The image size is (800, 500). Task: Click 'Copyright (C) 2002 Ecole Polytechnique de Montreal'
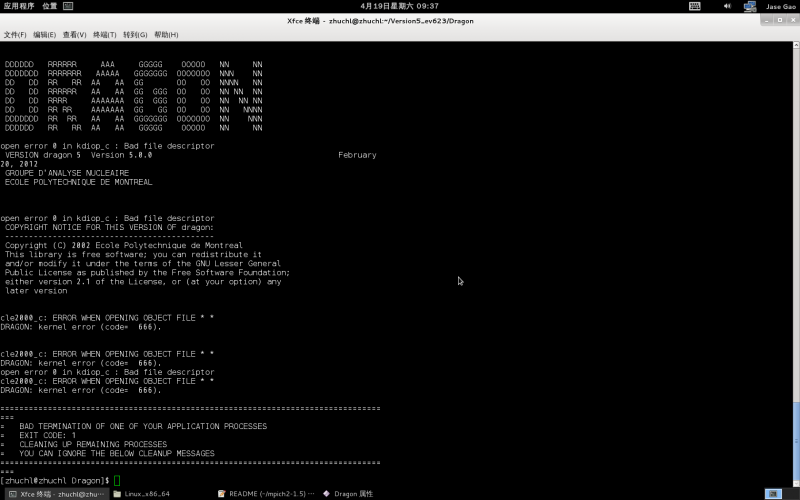click(123, 245)
